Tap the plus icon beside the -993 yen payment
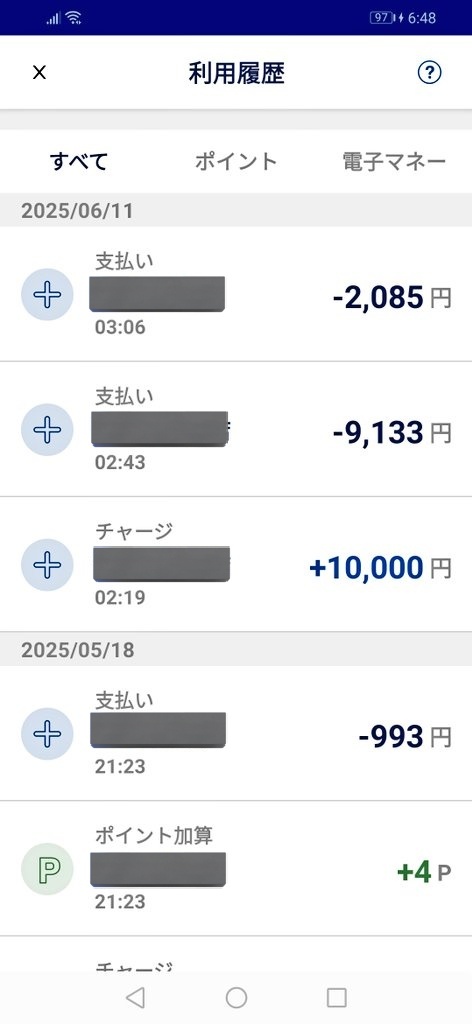The image size is (472, 1024). (x=47, y=734)
